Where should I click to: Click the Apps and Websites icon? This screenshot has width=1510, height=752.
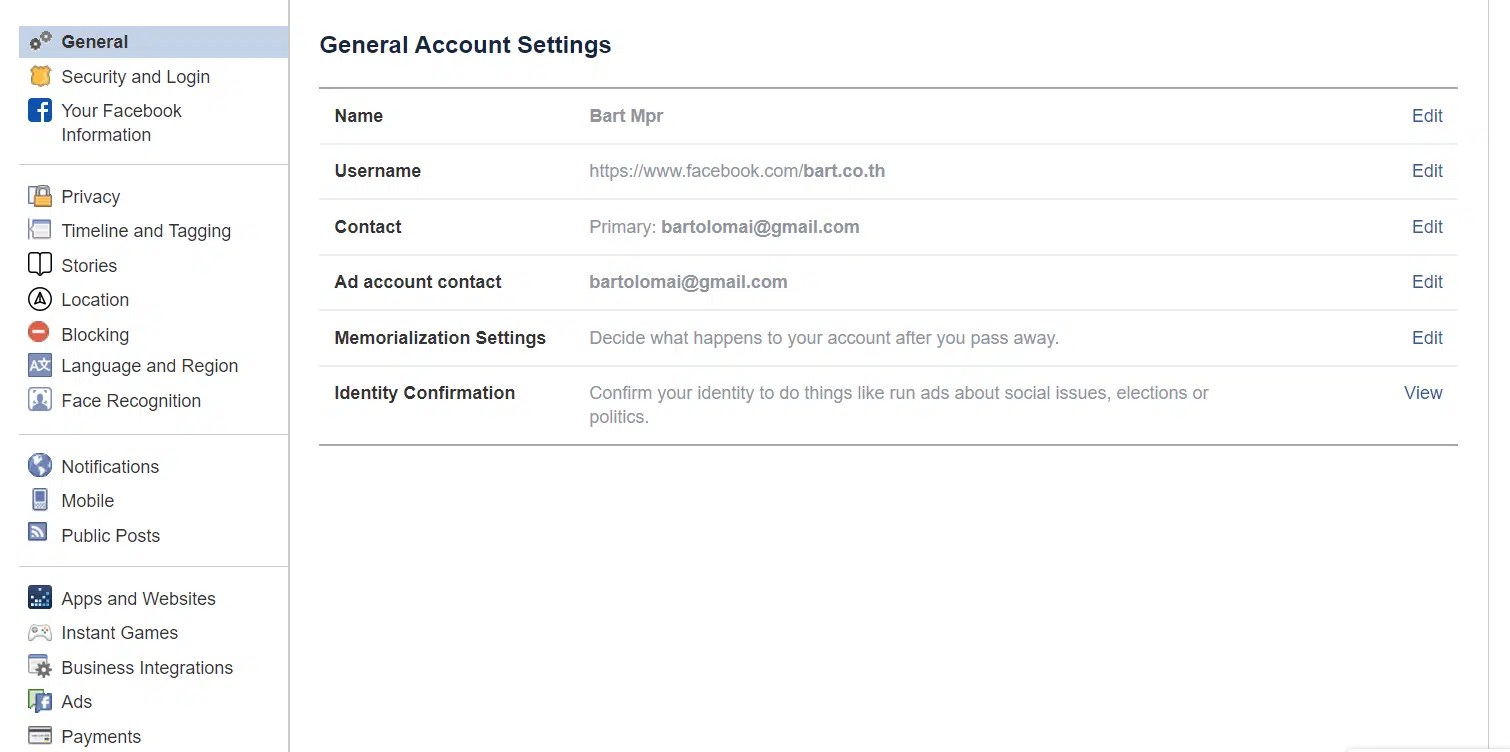40,598
